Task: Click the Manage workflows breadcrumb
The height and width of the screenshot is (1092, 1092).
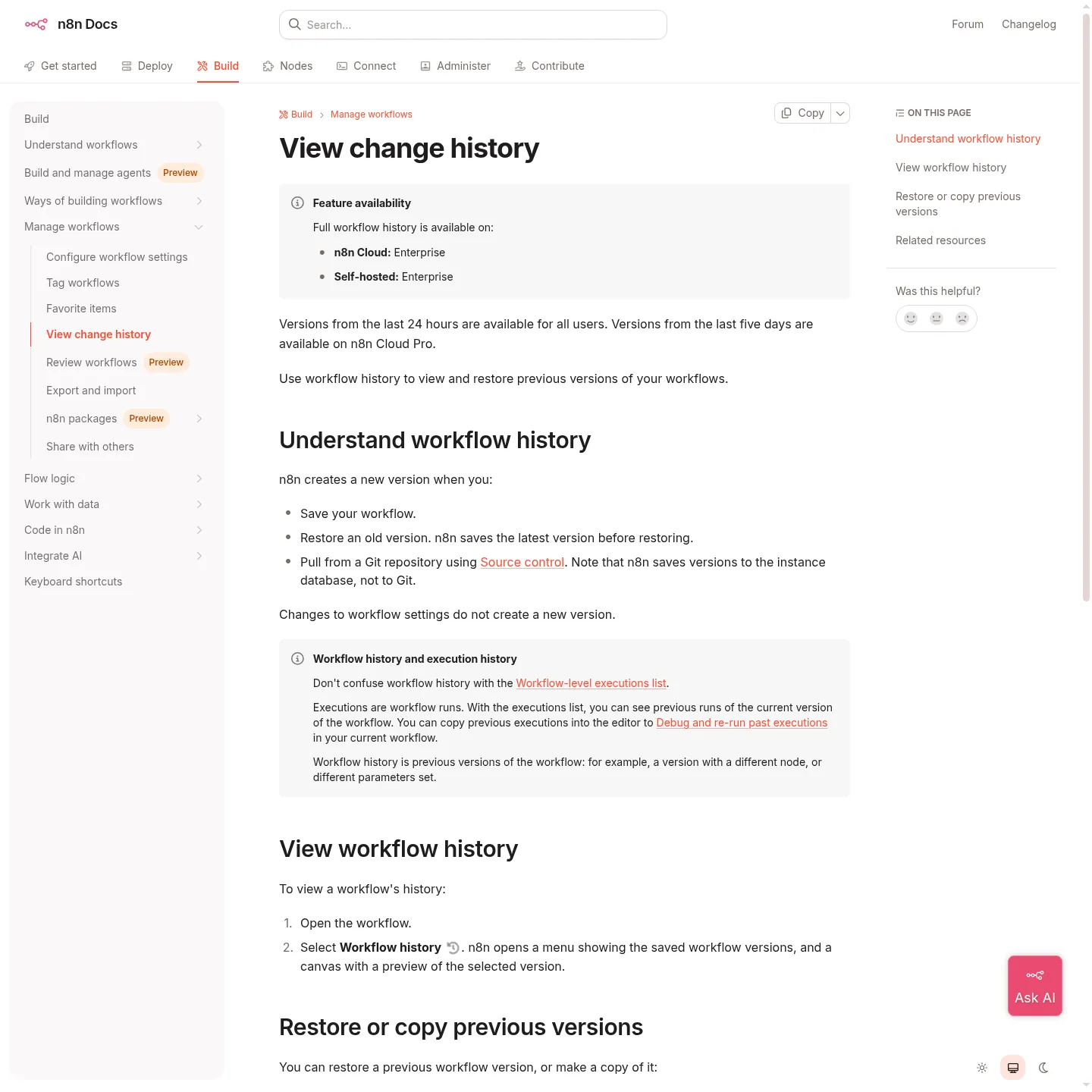Action: (372, 115)
